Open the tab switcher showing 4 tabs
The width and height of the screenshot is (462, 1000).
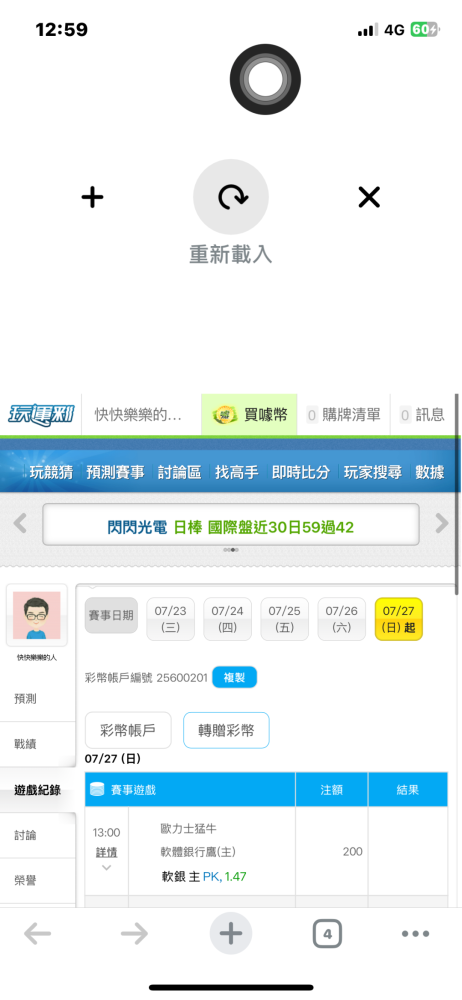pos(327,934)
